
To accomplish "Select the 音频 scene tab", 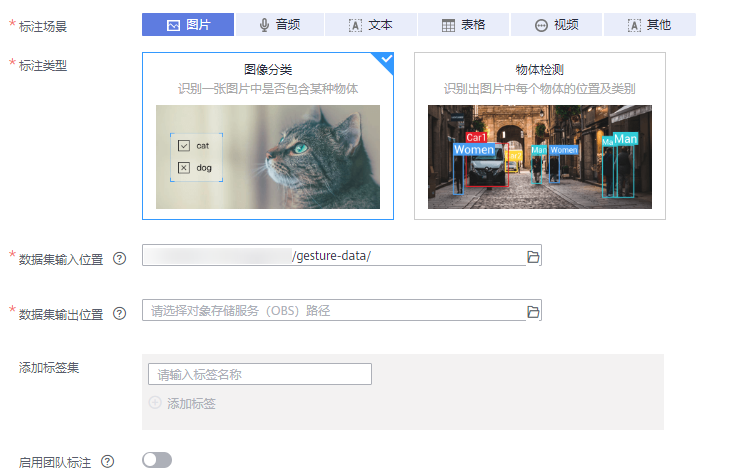I will [280, 25].
